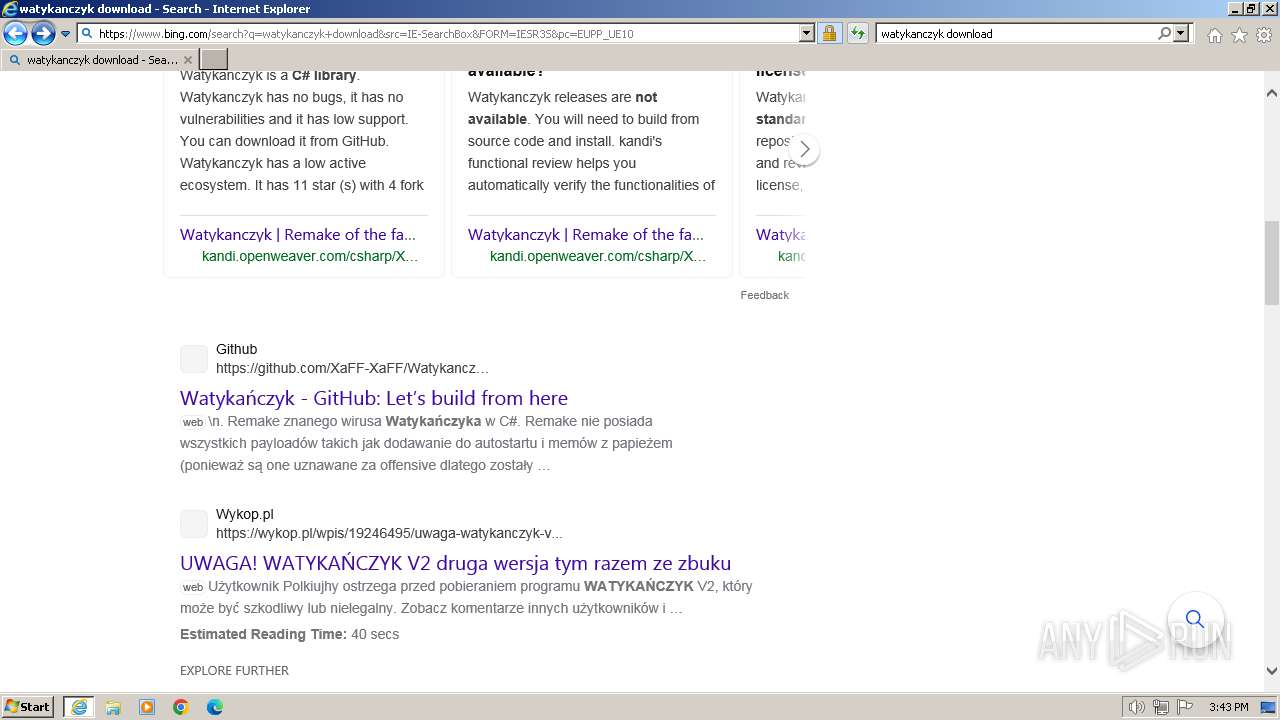The width and height of the screenshot is (1280, 720).
Task: Open first Watykanczyk Remake card title link
Action: 298,234
